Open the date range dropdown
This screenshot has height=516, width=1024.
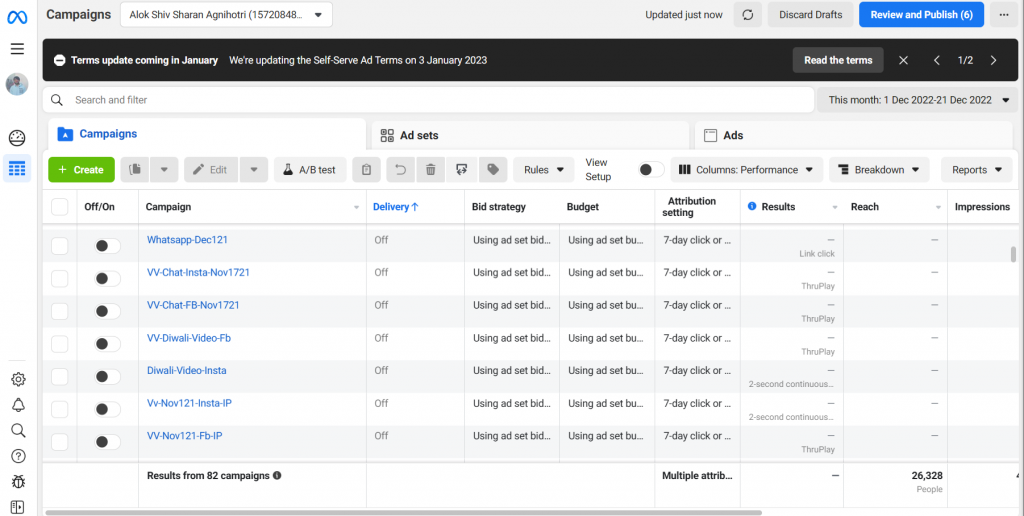(x=918, y=100)
